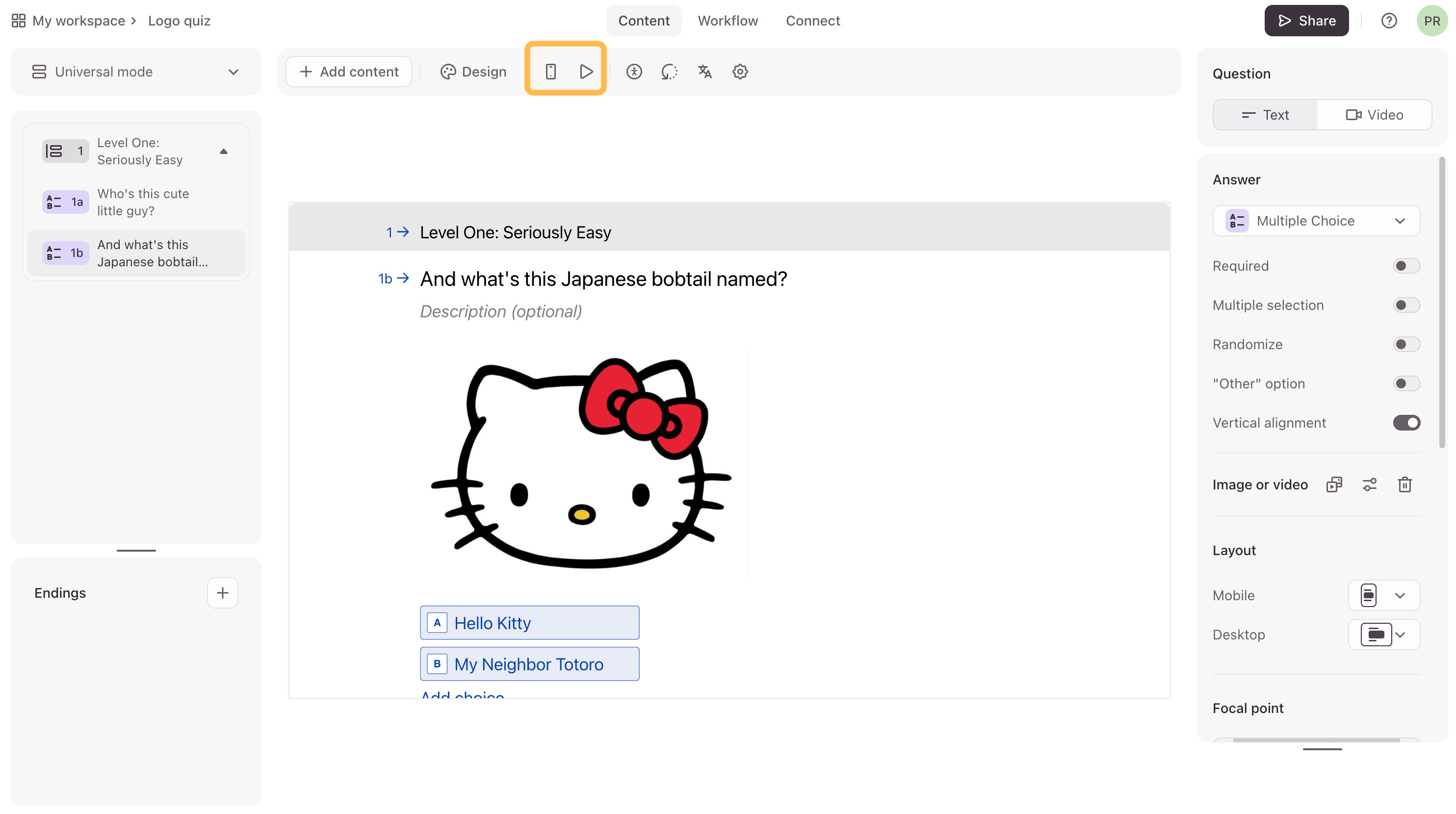Click the Design palette button
Viewport: 1456px width, 814px height.
click(473, 72)
